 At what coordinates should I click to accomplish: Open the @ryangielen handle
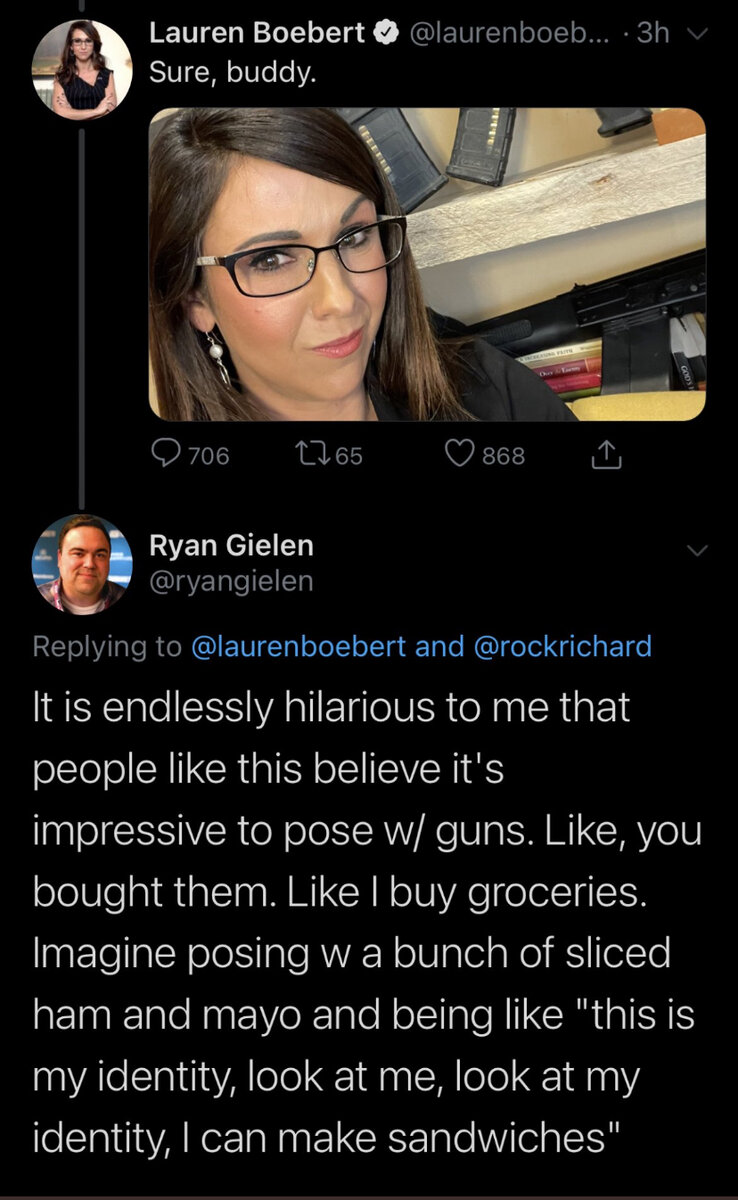point(231,580)
